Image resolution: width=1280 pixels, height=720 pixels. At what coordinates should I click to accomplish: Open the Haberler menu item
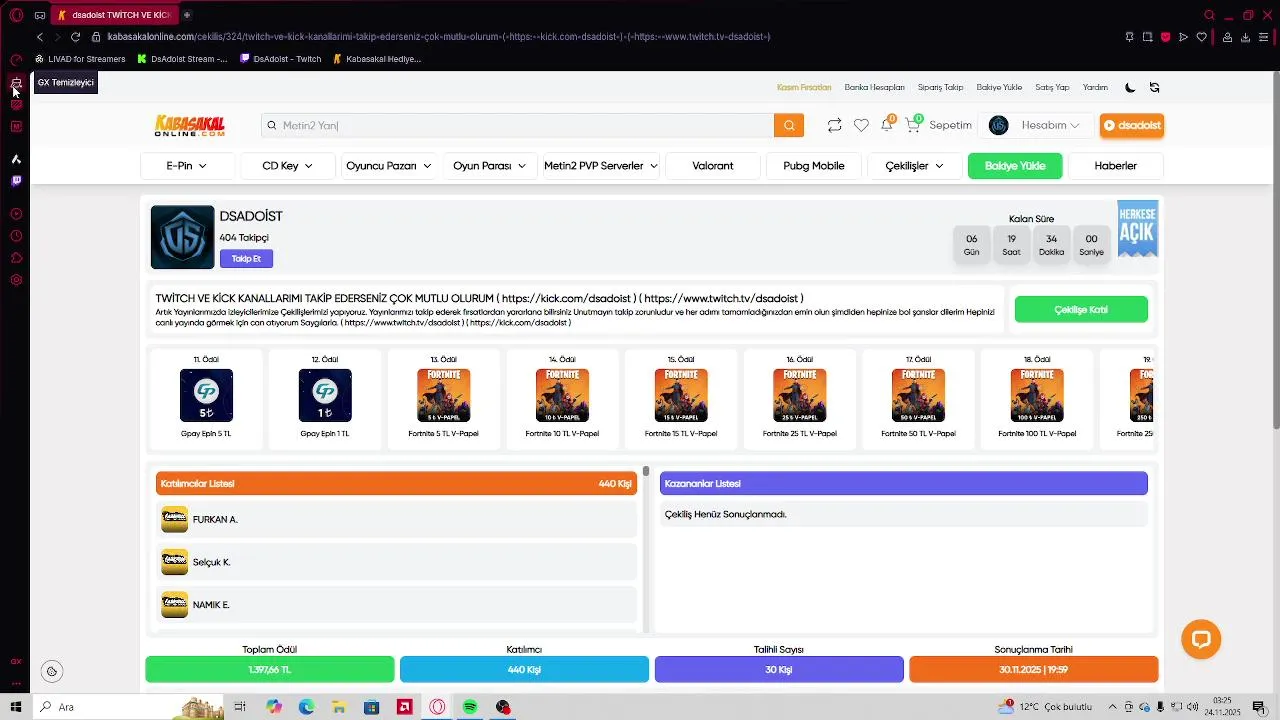point(1116,166)
